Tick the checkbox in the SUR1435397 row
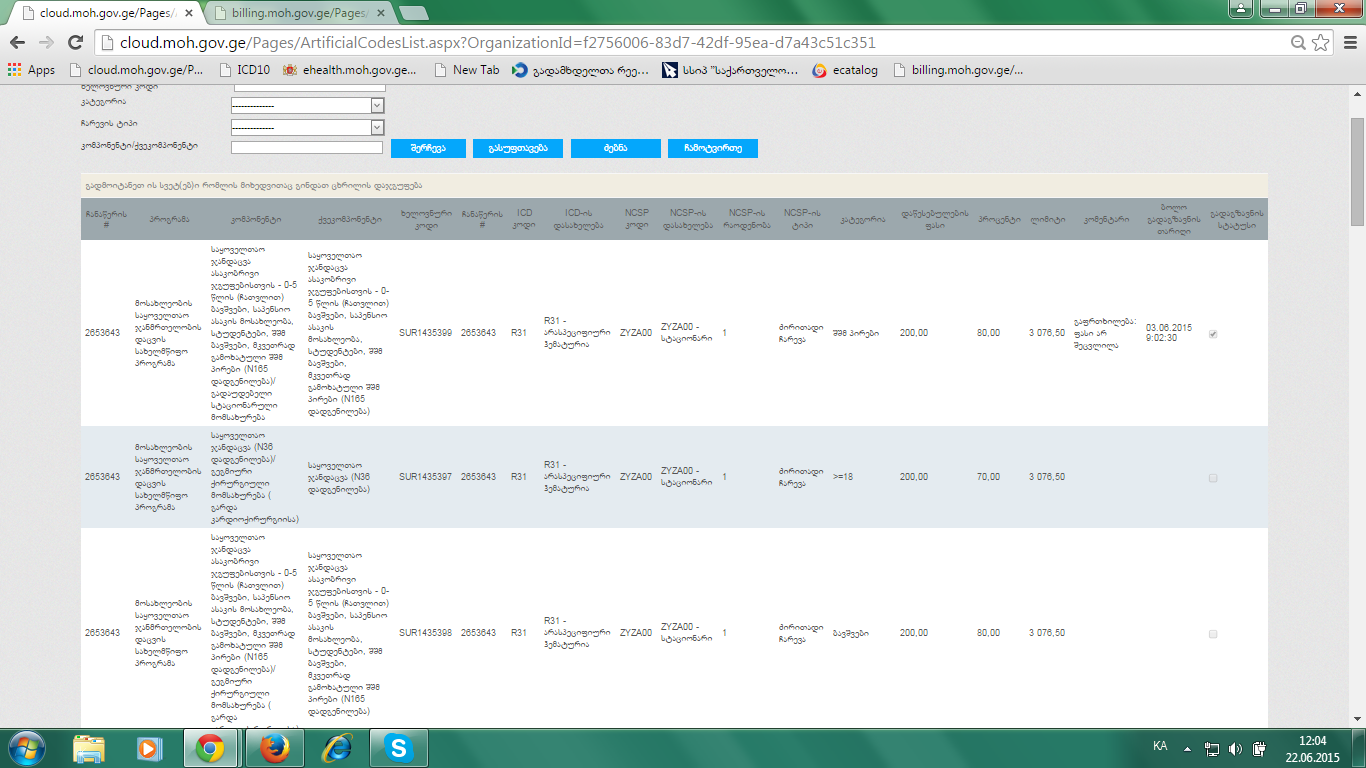This screenshot has height=768, width=1366. (x=1213, y=479)
